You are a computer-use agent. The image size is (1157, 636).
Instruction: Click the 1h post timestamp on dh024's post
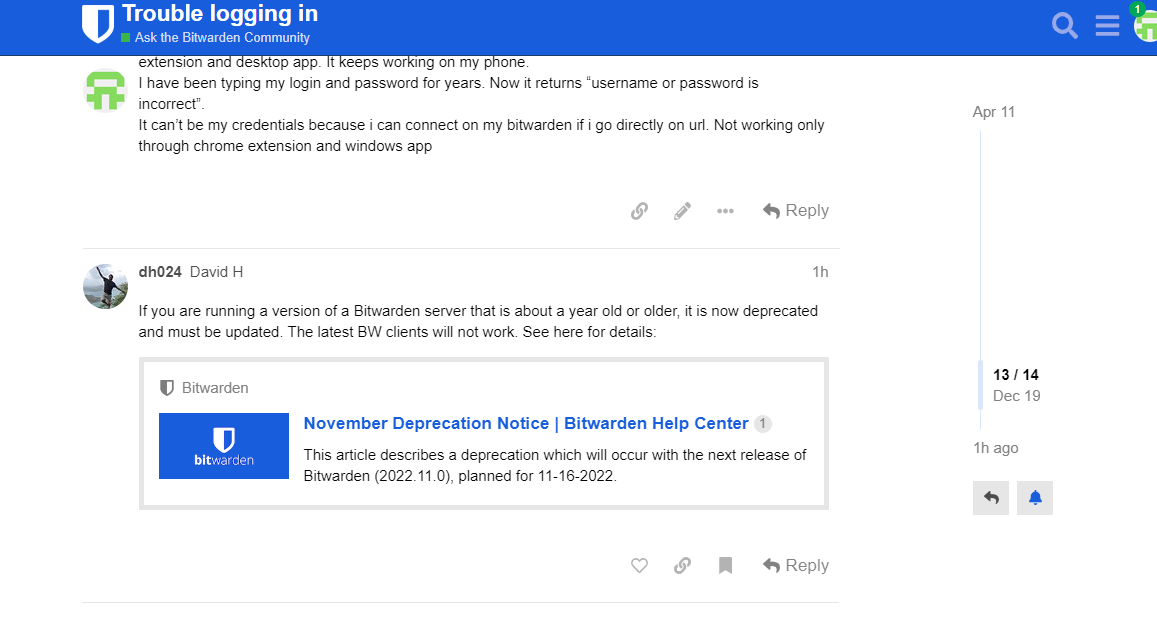click(820, 272)
